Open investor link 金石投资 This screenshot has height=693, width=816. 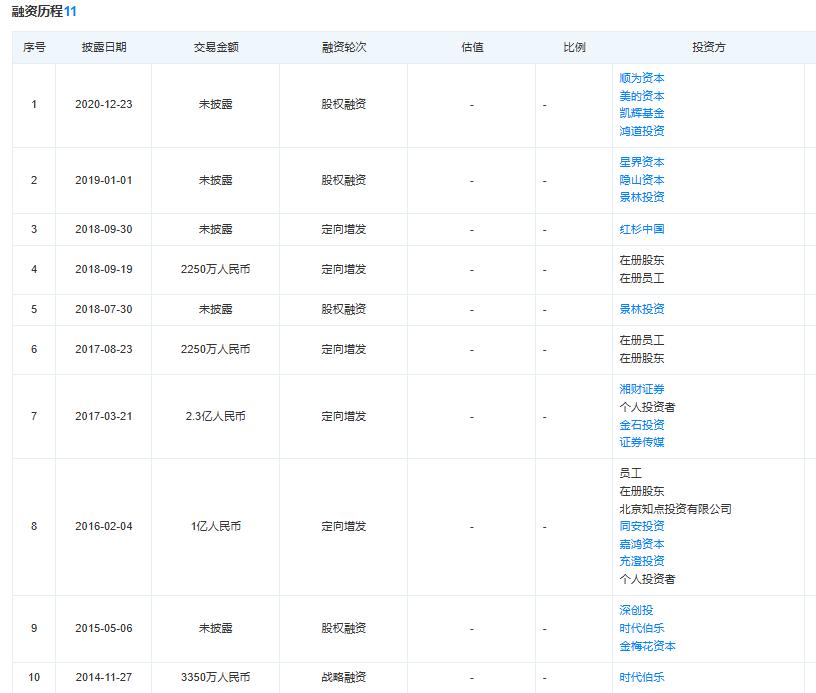[642, 425]
